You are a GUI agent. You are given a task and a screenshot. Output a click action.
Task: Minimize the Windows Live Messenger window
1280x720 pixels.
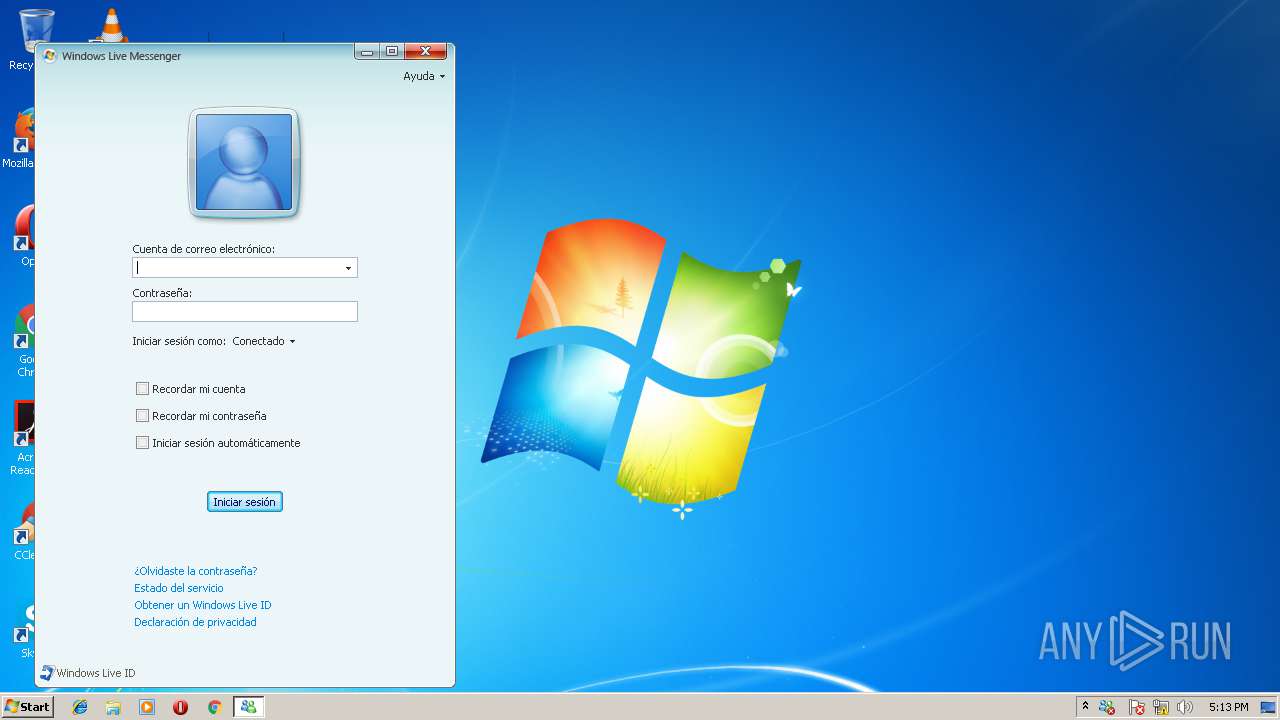tap(368, 52)
